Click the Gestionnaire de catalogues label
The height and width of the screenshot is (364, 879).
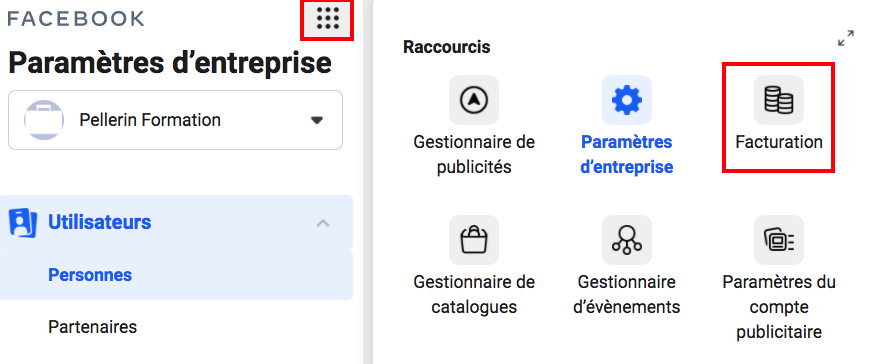474,294
